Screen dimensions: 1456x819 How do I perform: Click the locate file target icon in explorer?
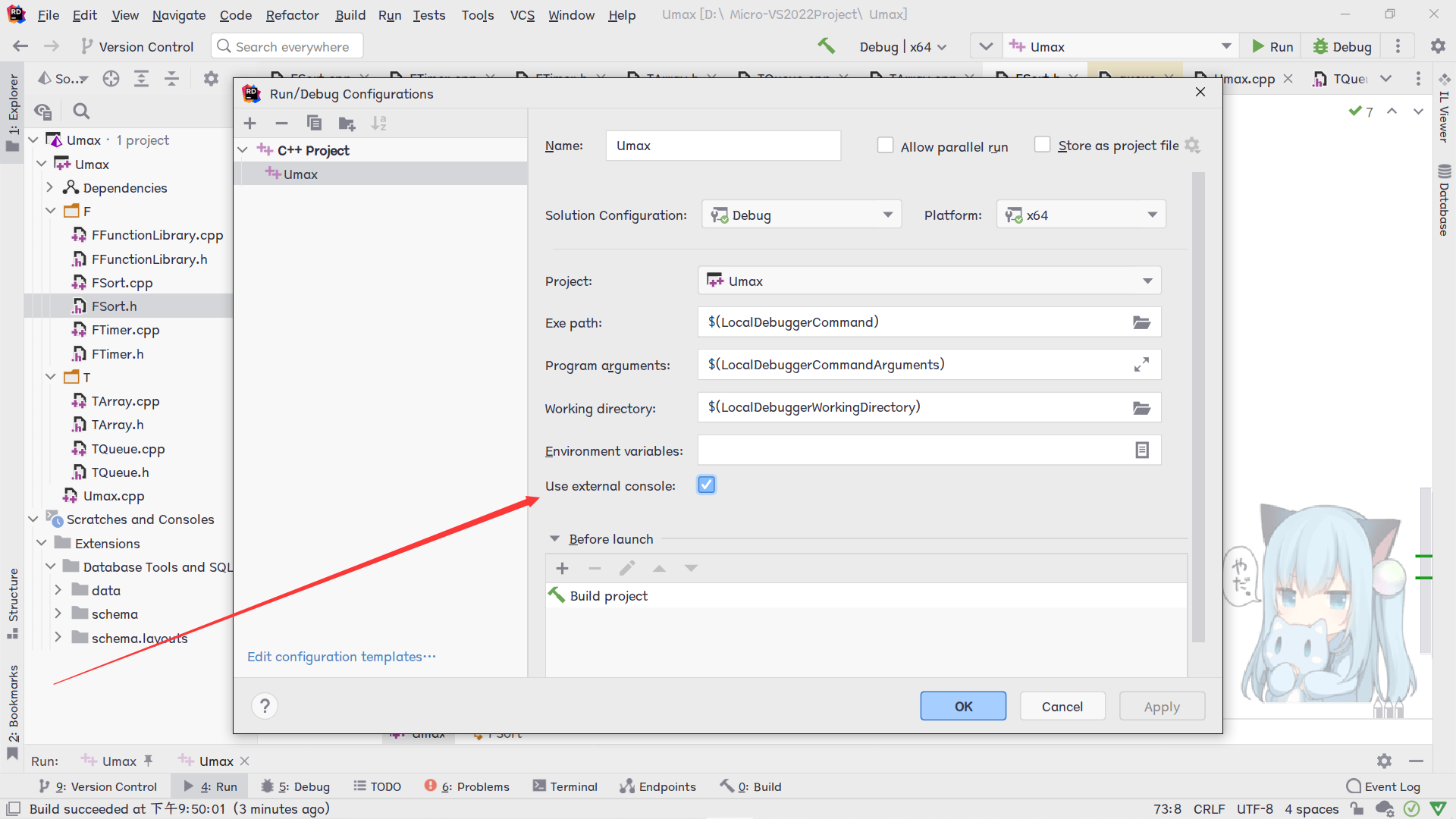[x=111, y=79]
